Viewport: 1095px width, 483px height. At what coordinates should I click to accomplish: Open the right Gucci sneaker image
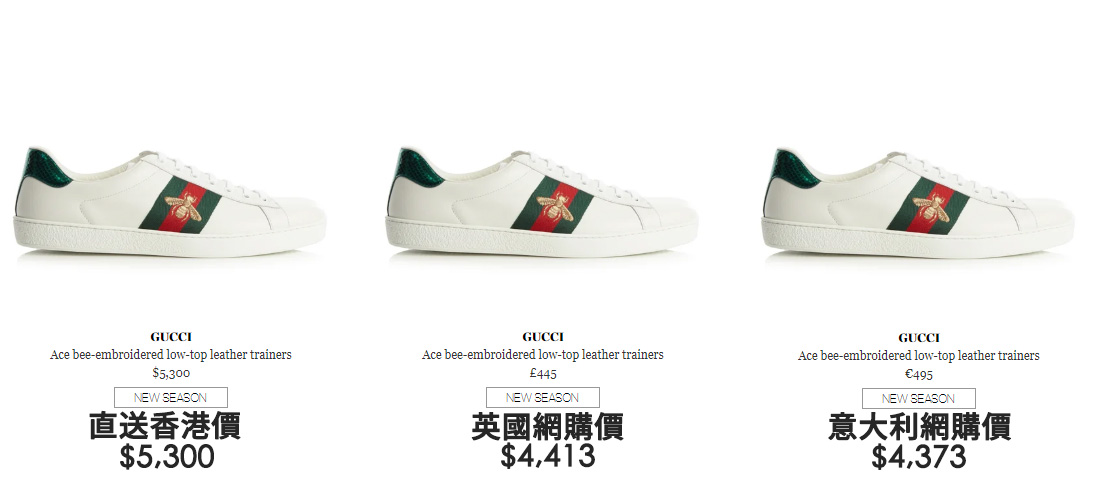918,203
